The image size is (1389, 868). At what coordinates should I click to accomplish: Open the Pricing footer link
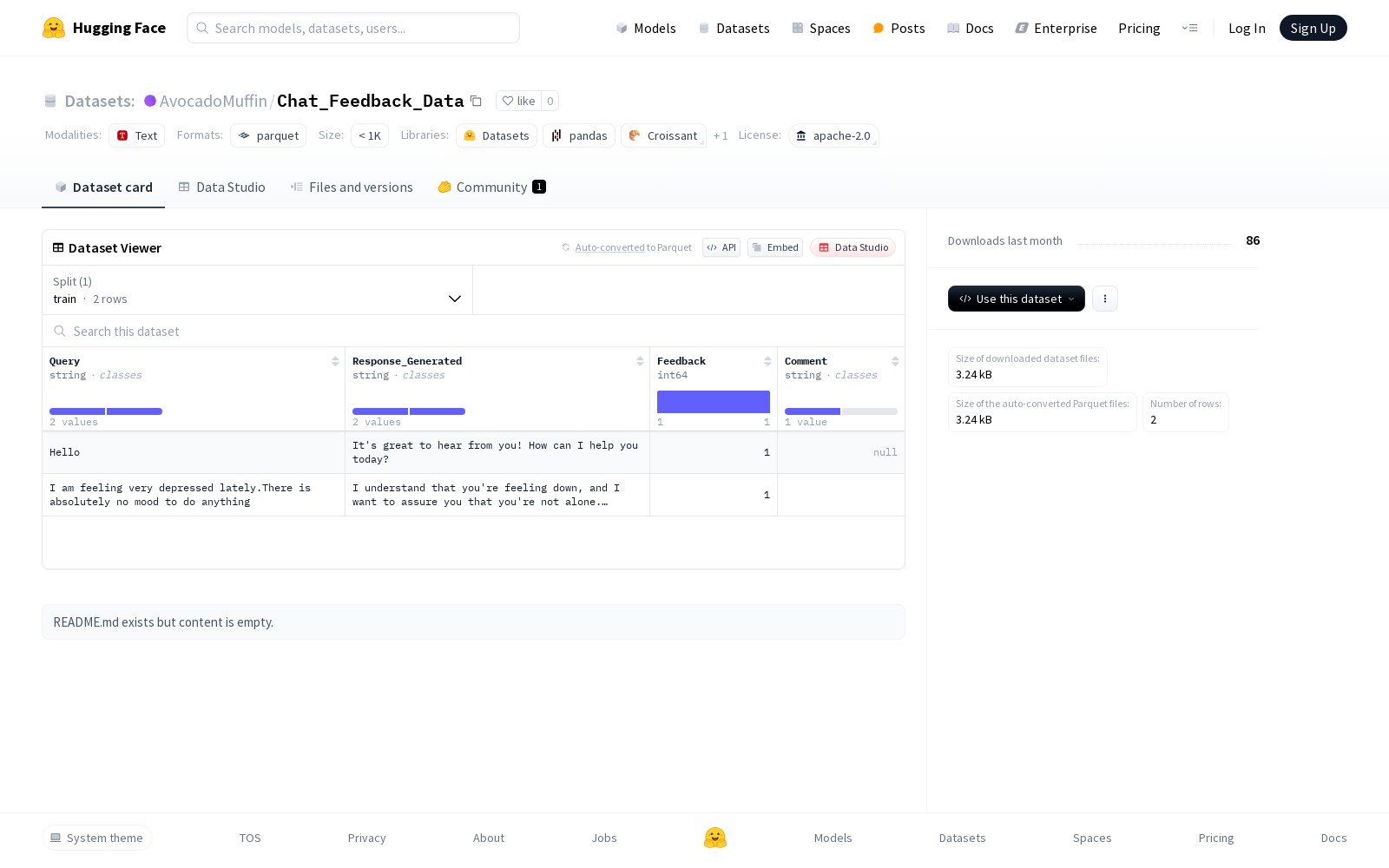[x=1216, y=838]
